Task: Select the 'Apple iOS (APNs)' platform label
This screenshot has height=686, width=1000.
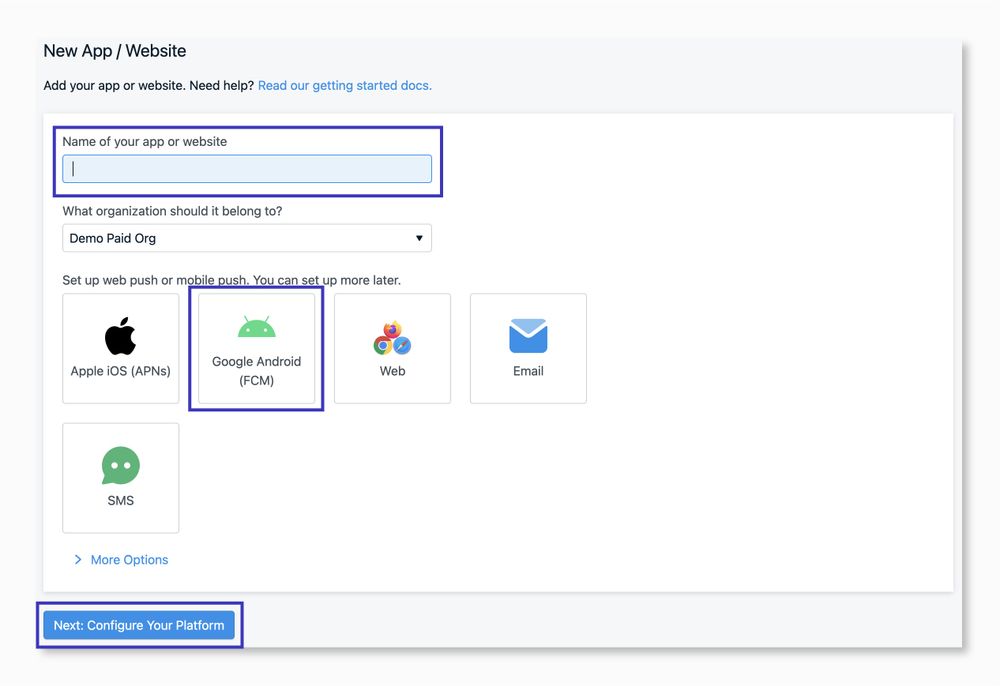Action: click(120, 371)
